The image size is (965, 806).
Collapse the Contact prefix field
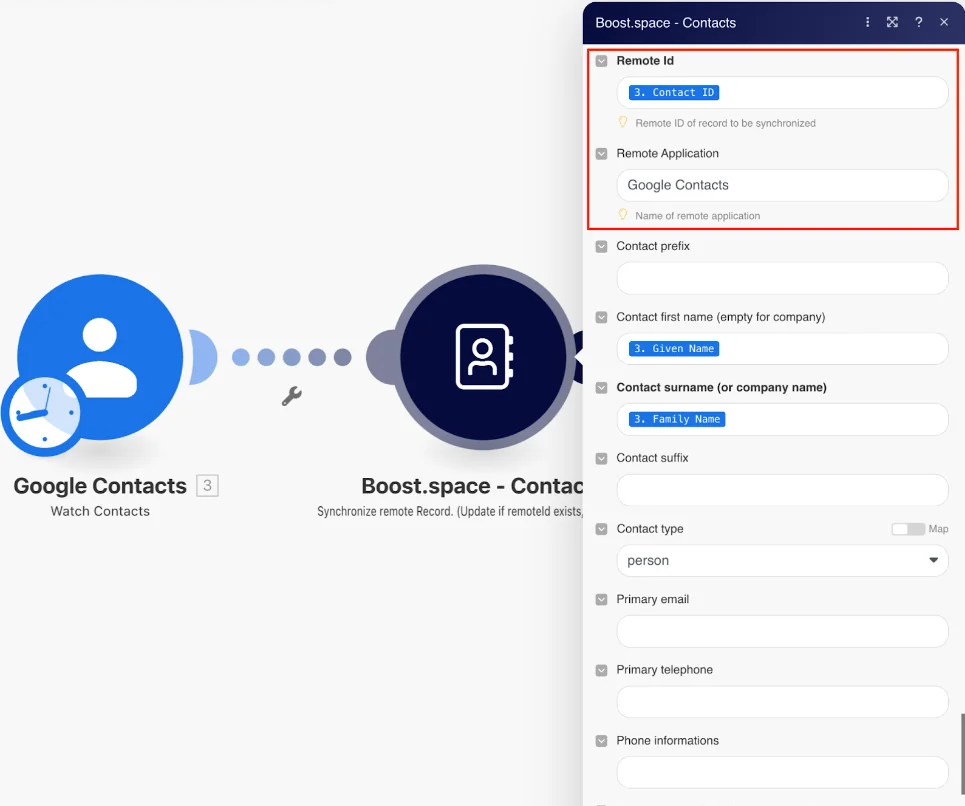coord(601,247)
